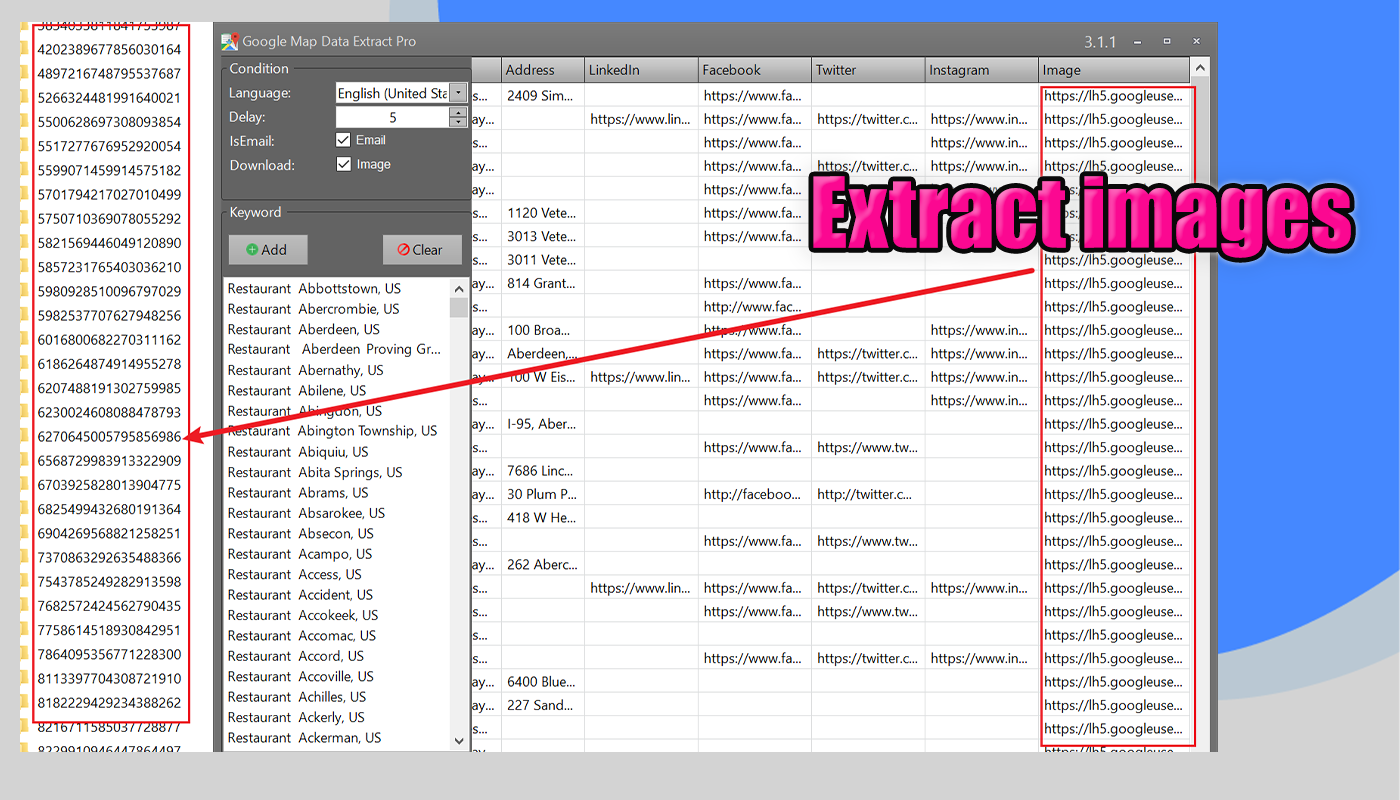Sort by the Twitter column header
The height and width of the screenshot is (800, 1400).
click(868, 70)
